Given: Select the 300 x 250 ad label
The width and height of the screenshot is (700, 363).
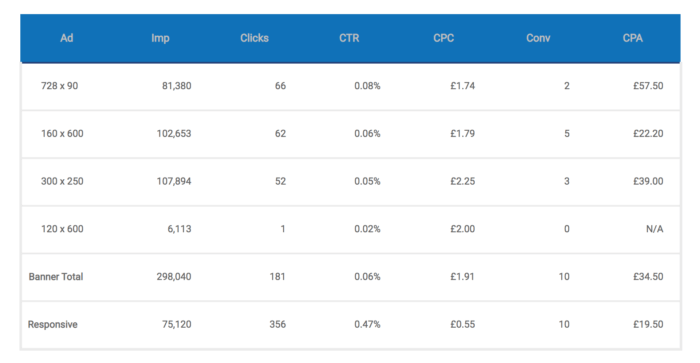Looking at the screenshot, I should pyautogui.click(x=62, y=181).
